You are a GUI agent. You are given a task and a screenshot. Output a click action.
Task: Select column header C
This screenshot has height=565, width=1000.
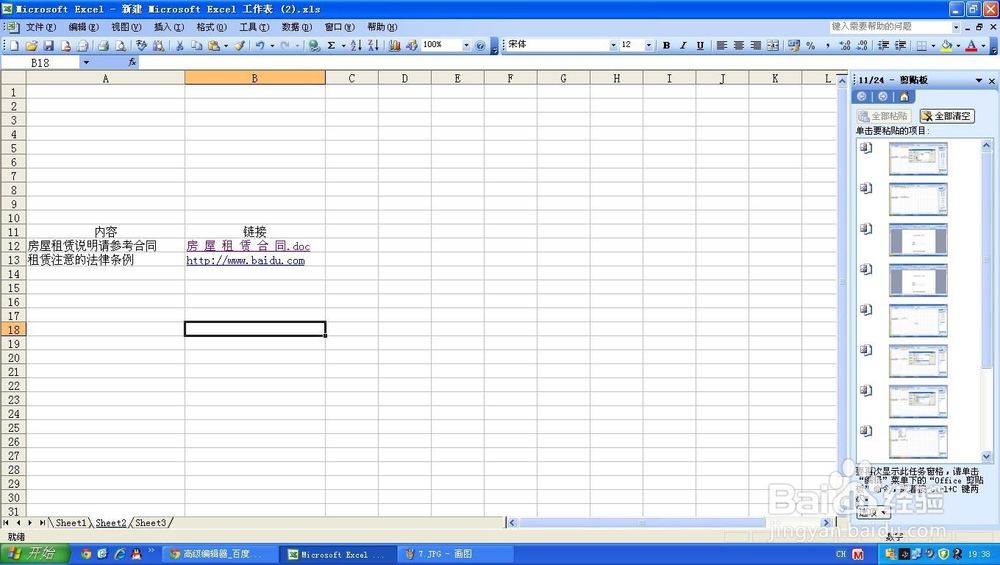pyautogui.click(x=351, y=78)
